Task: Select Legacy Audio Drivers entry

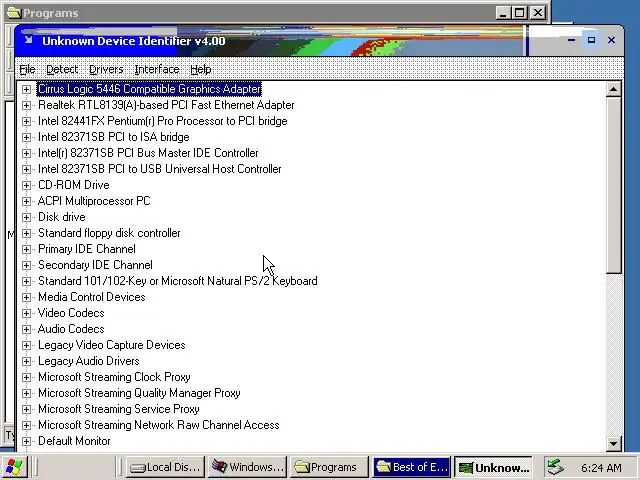Action: 89,361
